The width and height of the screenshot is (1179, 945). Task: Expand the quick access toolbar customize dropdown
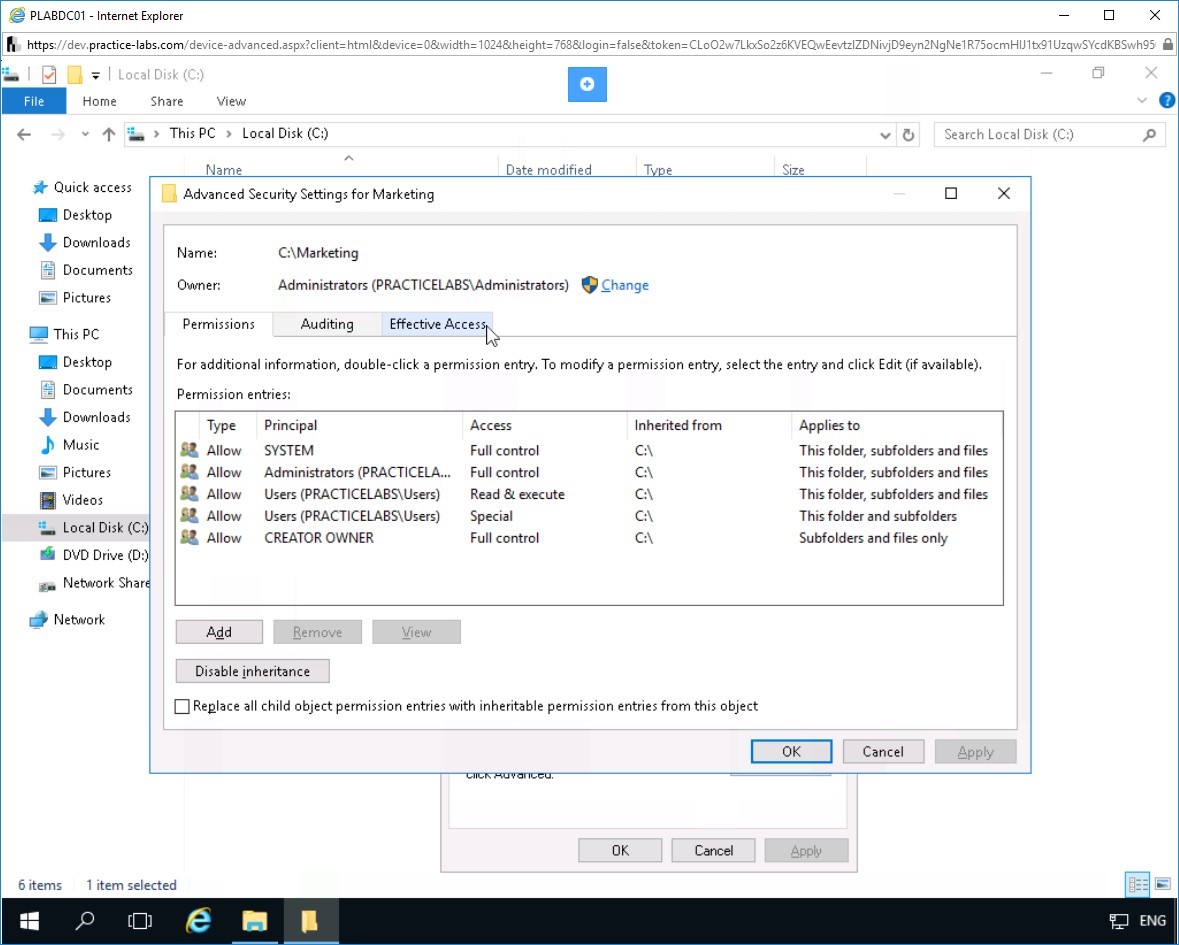pos(95,75)
